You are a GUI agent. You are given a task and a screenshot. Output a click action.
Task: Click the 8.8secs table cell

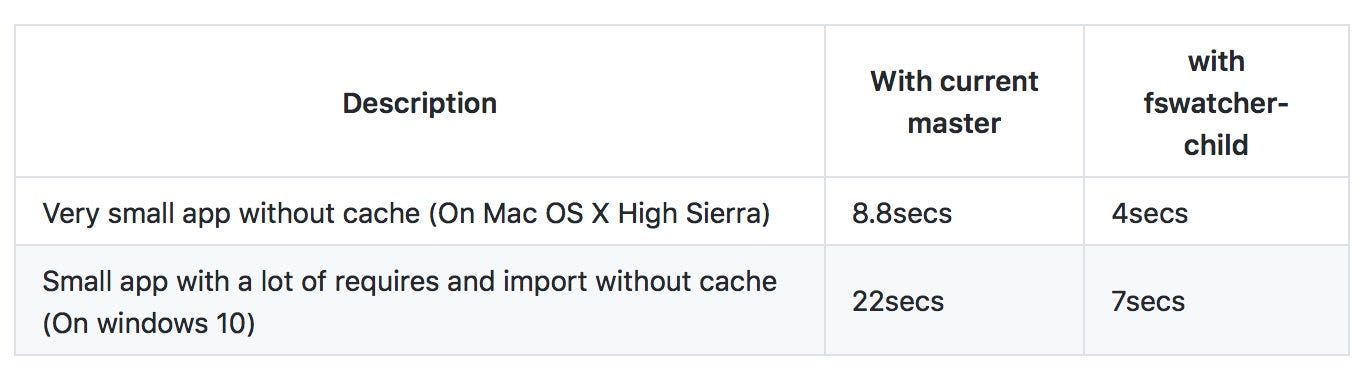pyautogui.click(x=954, y=213)
